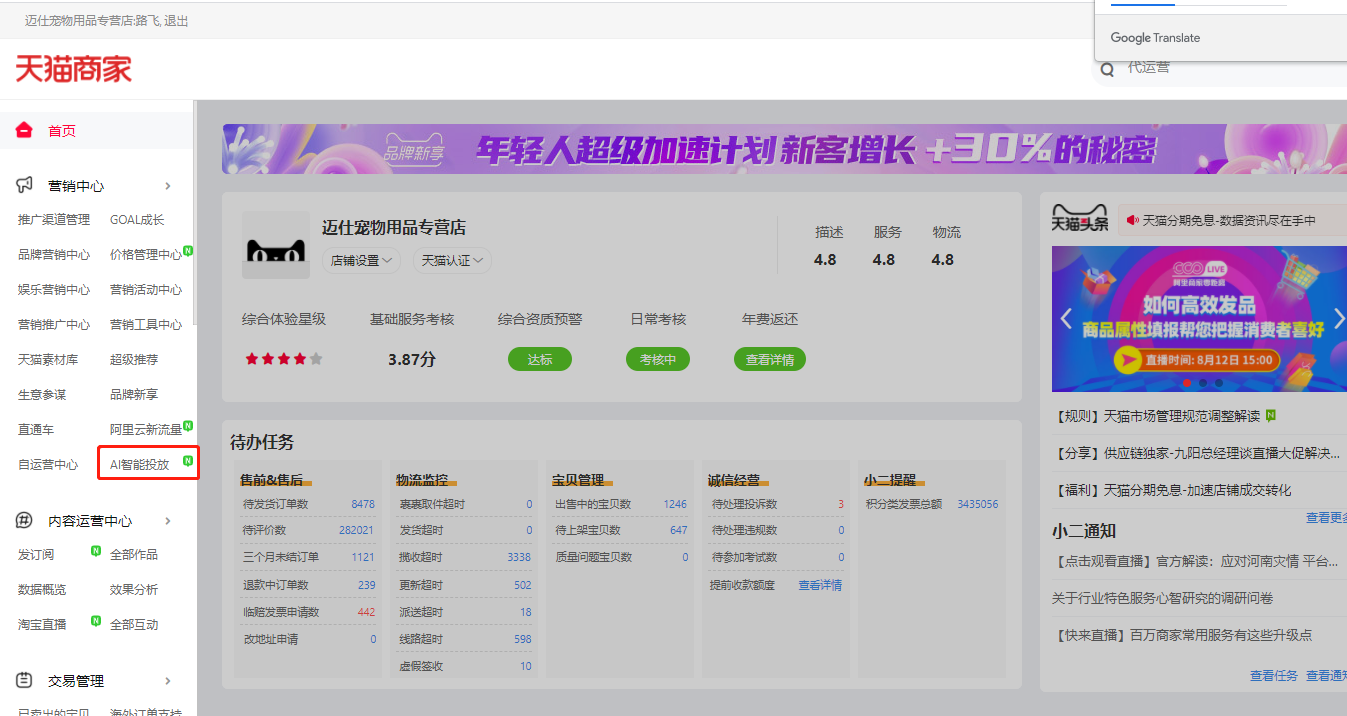Click the speaker icon in the news ticker

tap(1132, 220)
